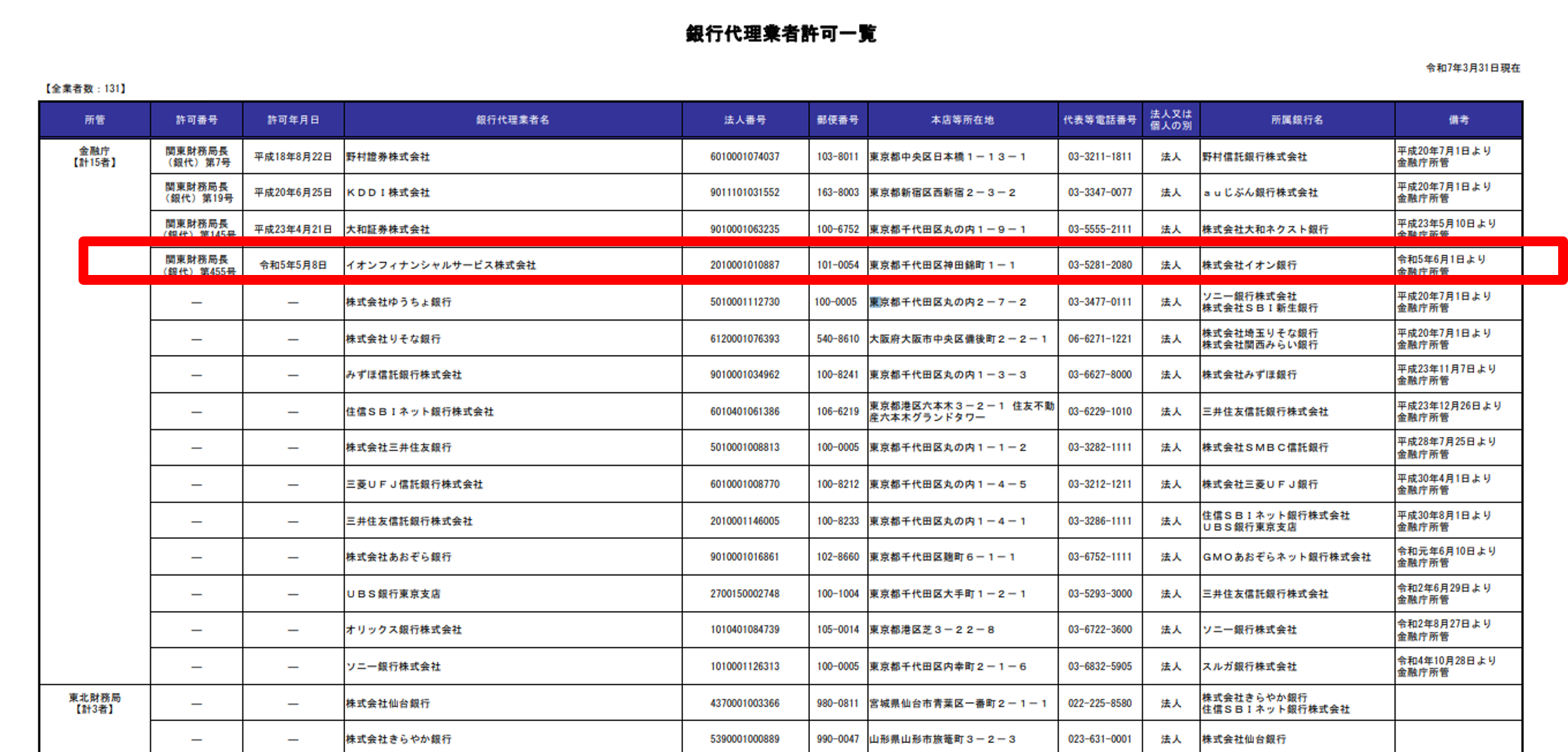The height and width of the screenshot is (752, 1568).
Task: Select the 許可番号 column header
Action: [x=196, y=120]
